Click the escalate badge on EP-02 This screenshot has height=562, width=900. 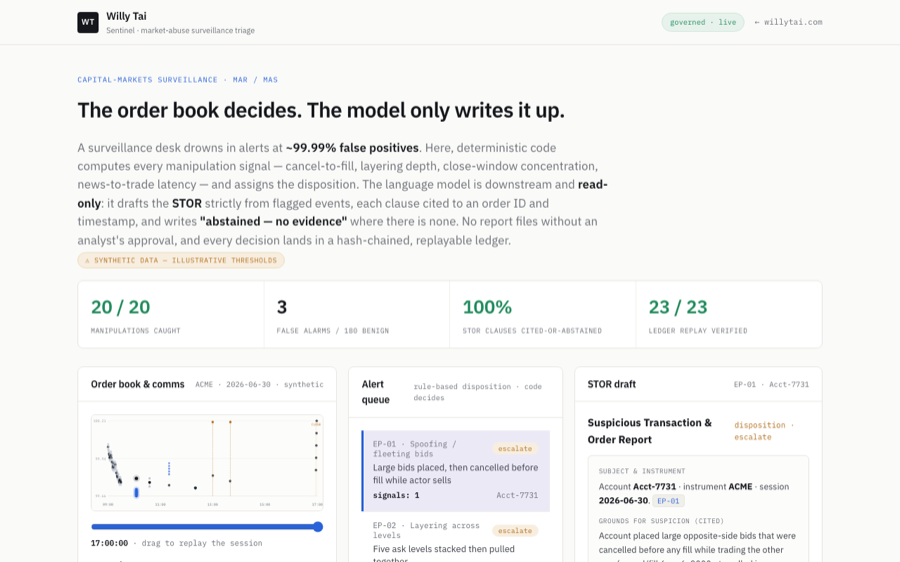click(x=515, y=530)
